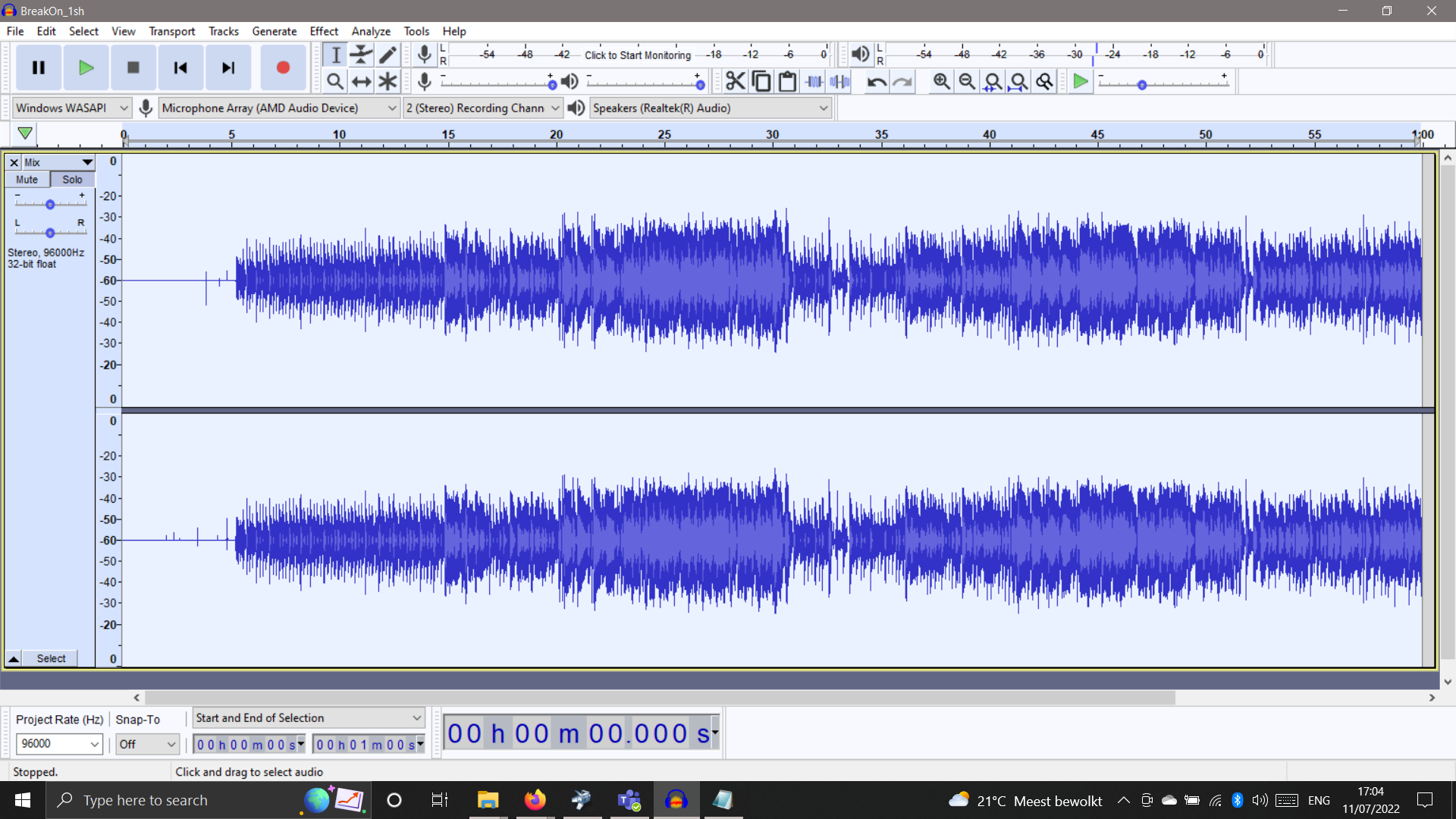Image resolution: width=1456 pixels, height=819 pixels.
Task: Click the track Select button
Action: tap(51, 658)
